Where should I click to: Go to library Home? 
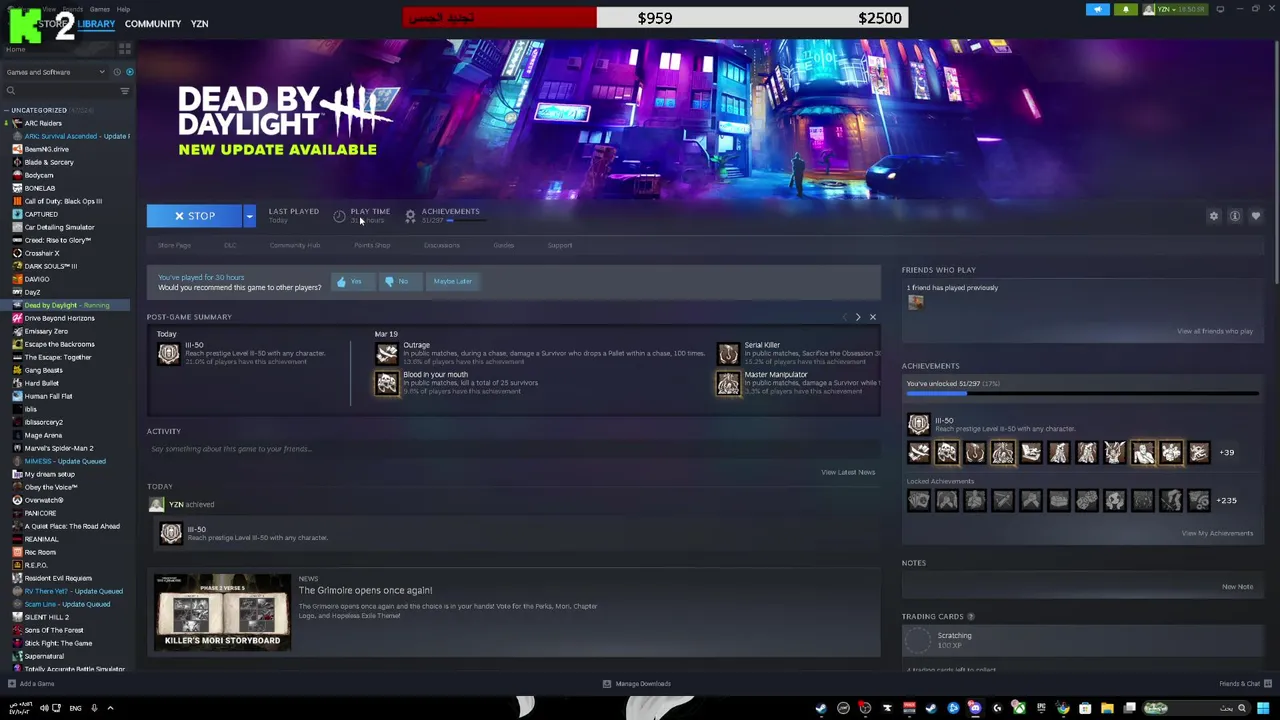pyautogui.click(x=16, y=49)
